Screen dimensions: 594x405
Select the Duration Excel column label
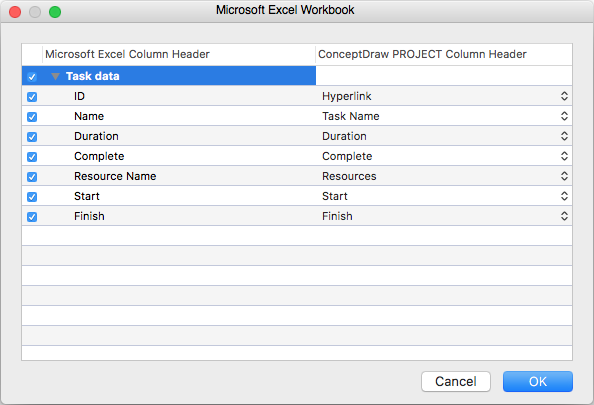pyautogui.click(x=96, y=136)
